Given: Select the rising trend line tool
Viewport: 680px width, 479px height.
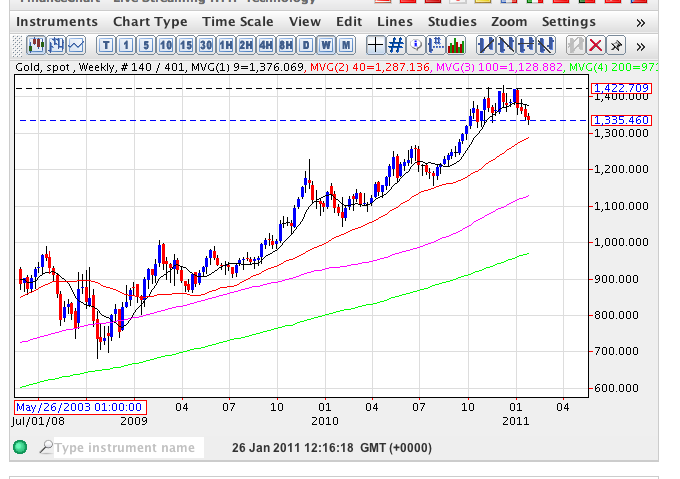Looking at the screenshot, I should click(x=486, y=45).
